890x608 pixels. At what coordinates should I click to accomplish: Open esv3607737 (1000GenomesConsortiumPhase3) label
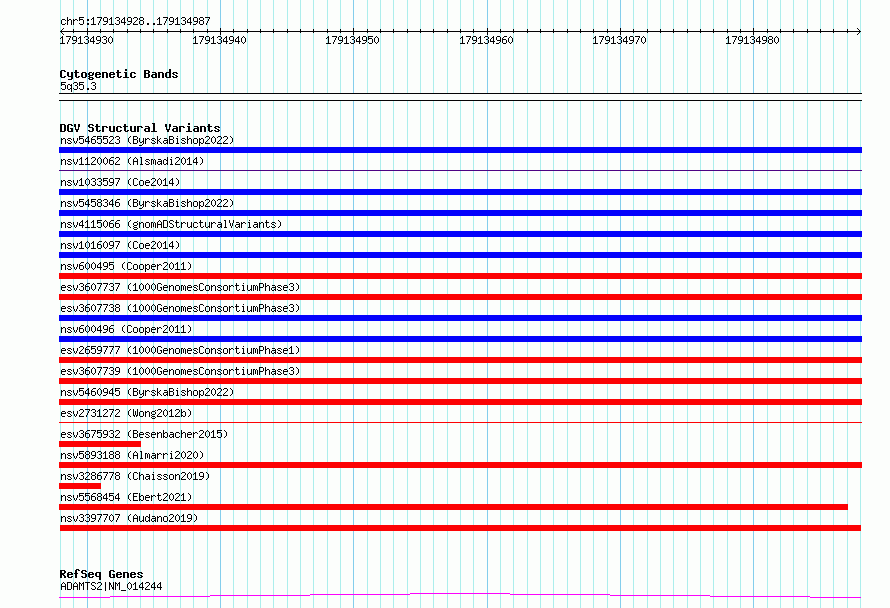[180, 287]
